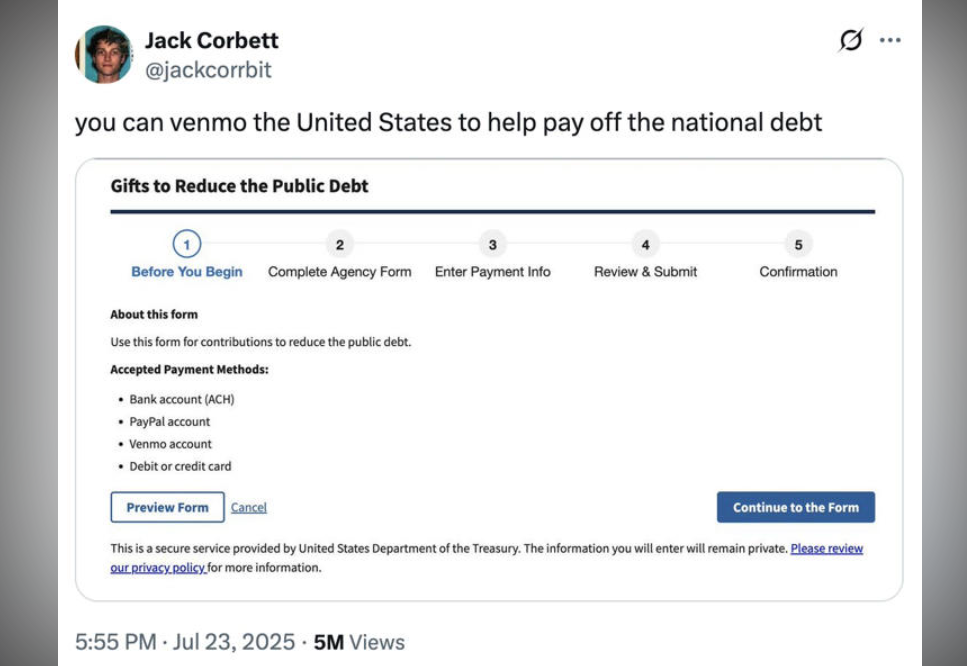Click the Complete Agency Form step label
Screen dimensions: 967x666
pos(339,272)
